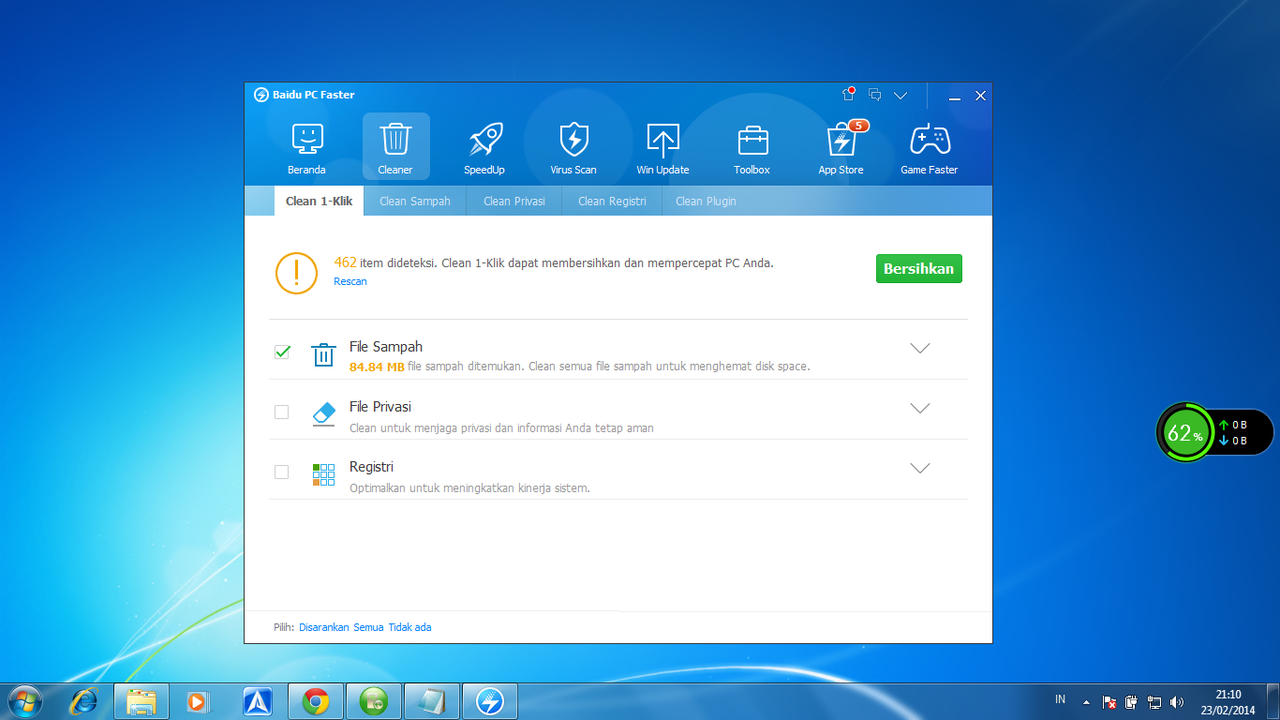Viewport: 1280px width, 720px height.
Task: Click the upload 0 B speed indicator
Action: (1233, 425)
